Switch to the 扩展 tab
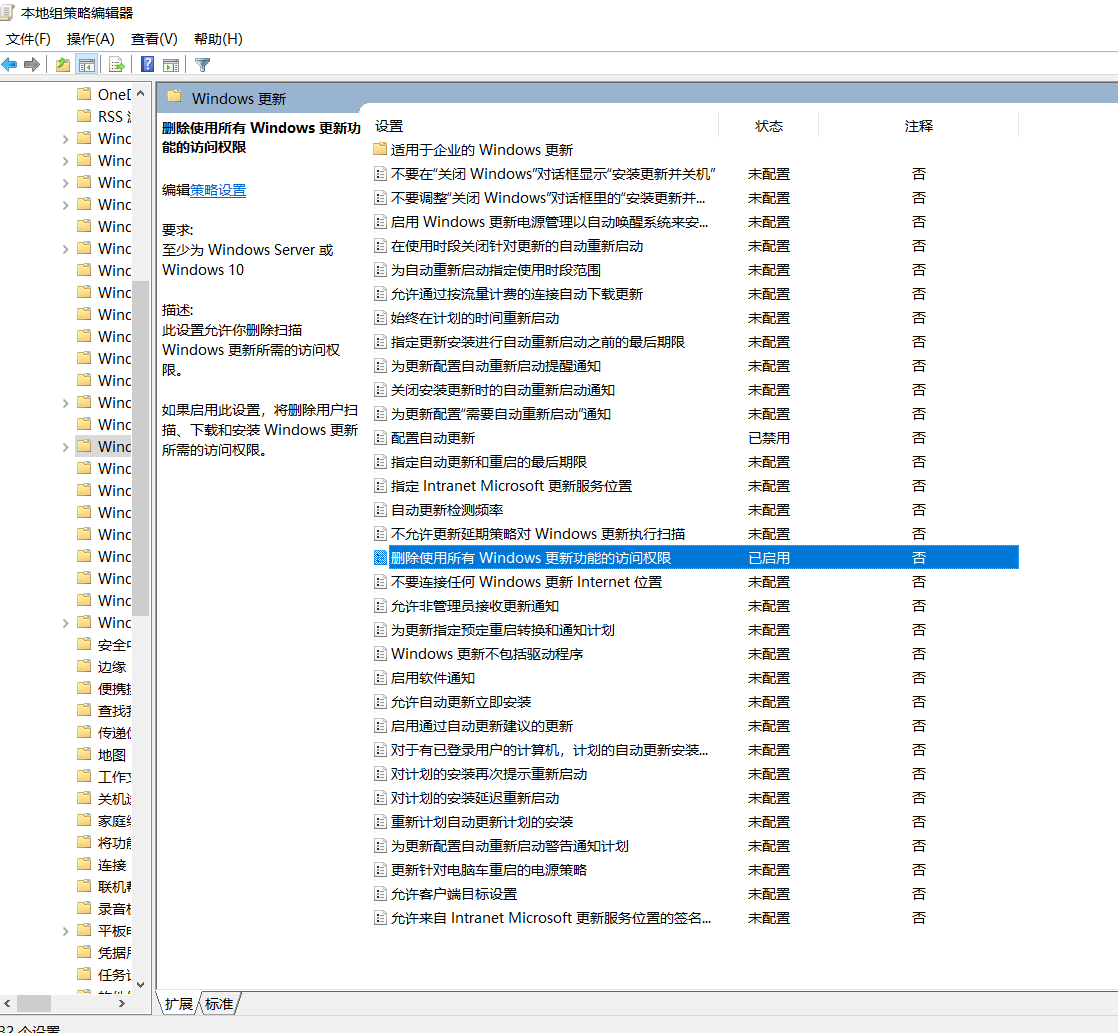Image resolution: width=1118 pixels, height=1033 pixels. point(178,1004)
